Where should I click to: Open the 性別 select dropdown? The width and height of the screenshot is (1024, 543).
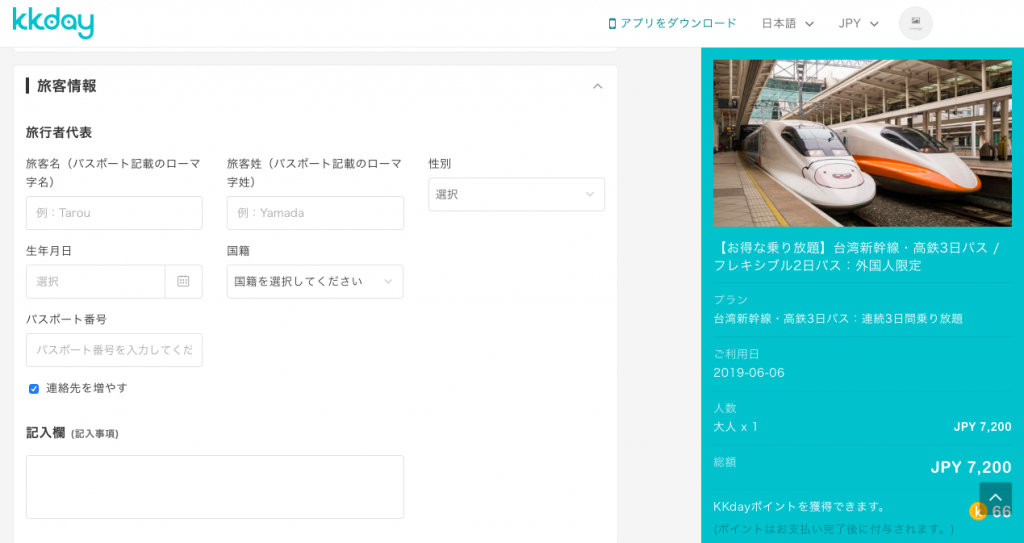pyautogui.click(x=516, y=194)
